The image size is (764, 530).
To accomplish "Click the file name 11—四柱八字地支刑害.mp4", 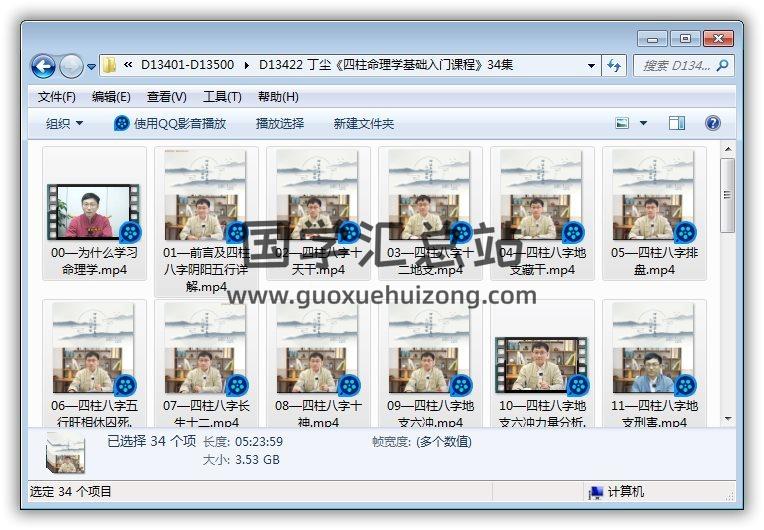I will [x=654, y=413].
